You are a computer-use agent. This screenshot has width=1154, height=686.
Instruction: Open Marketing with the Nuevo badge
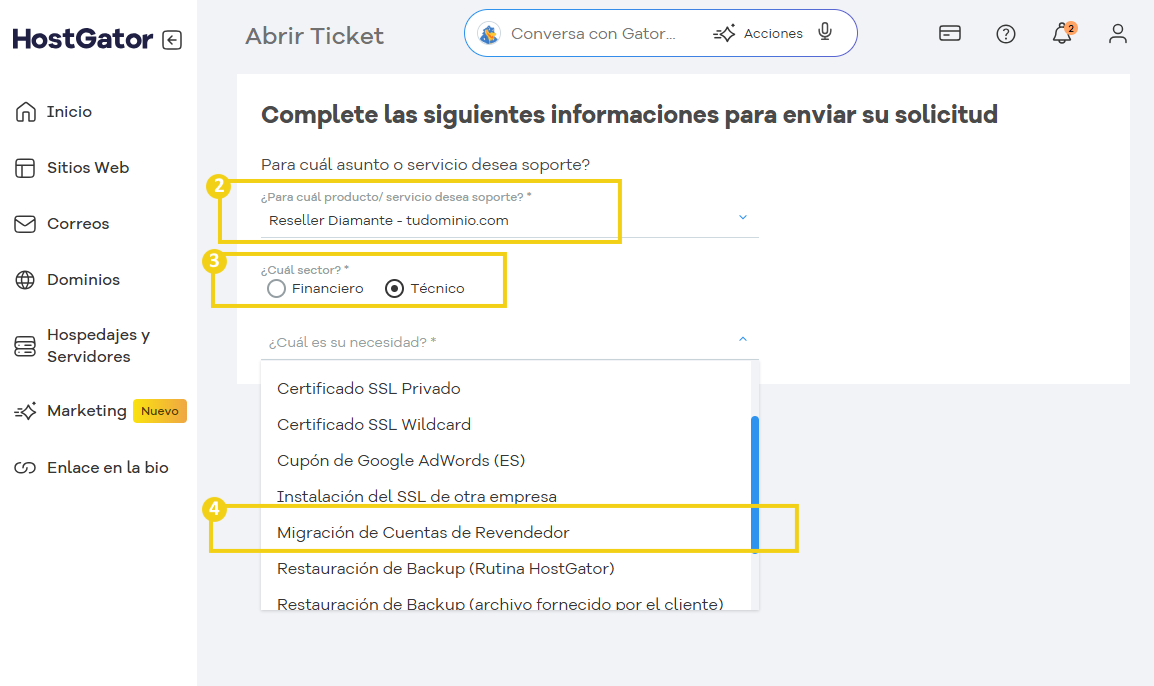[x=86, y=410]
